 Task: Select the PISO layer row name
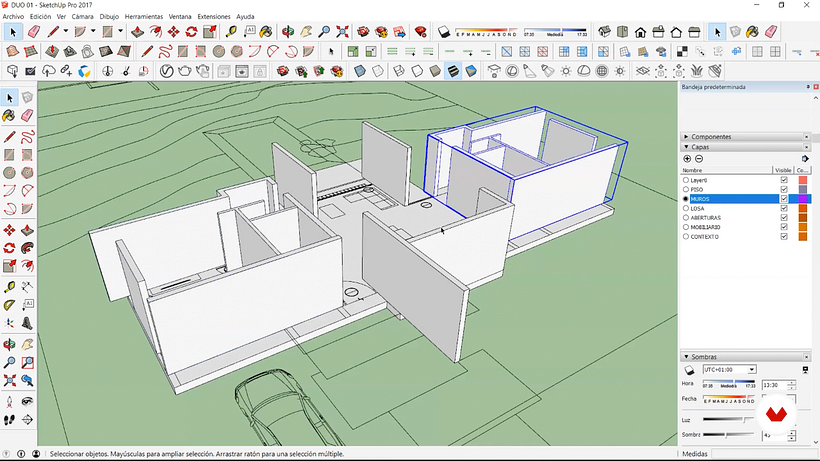[697, 189]
